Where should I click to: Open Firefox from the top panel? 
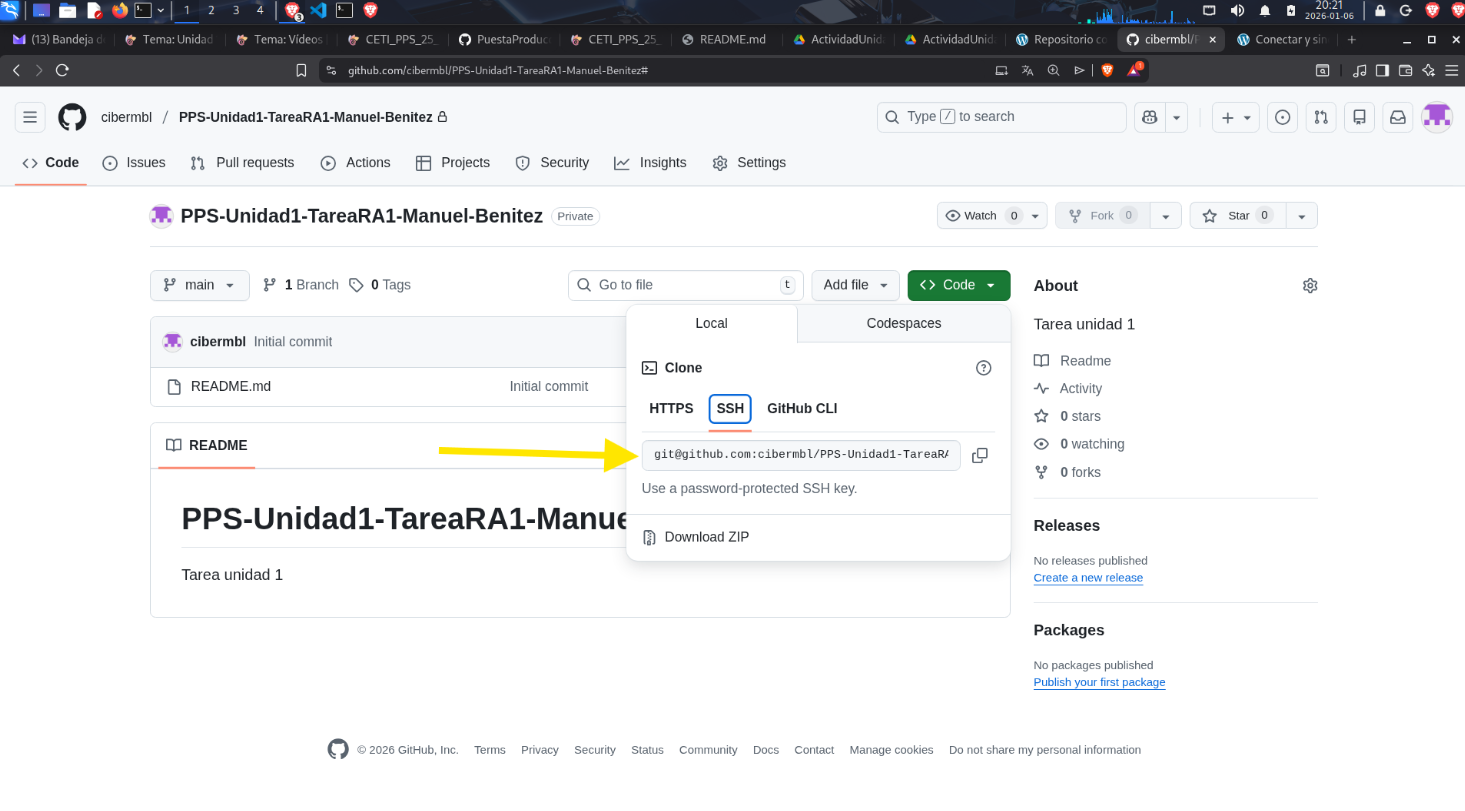[120, 10]
